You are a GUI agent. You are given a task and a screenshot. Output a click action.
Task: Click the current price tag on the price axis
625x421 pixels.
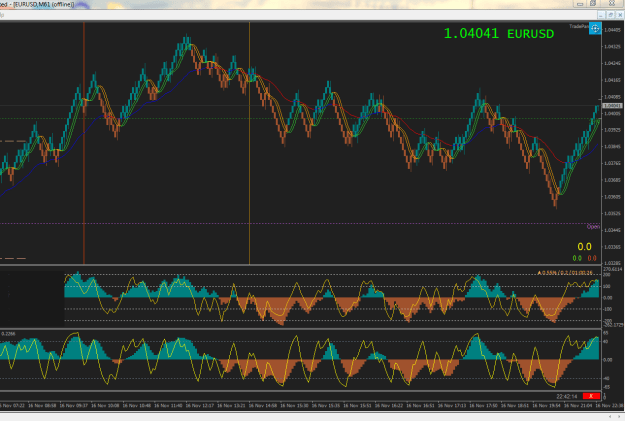[612, 106]
